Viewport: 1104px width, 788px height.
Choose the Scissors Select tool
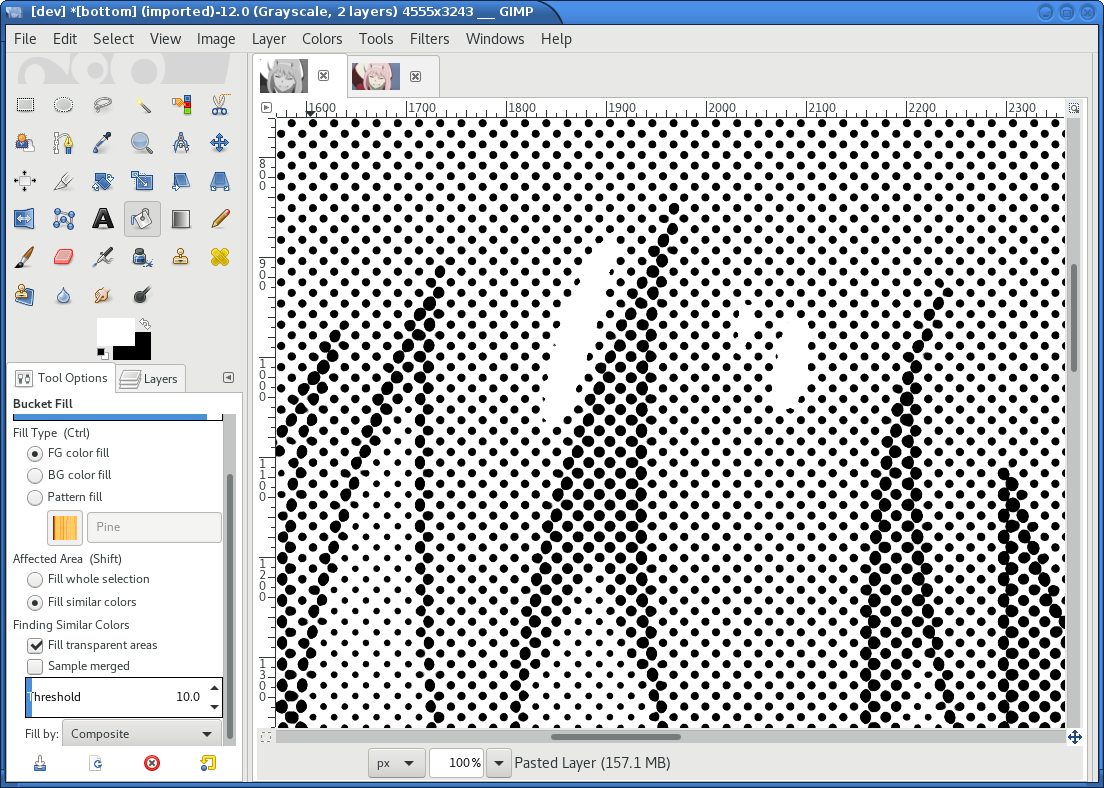220,105
